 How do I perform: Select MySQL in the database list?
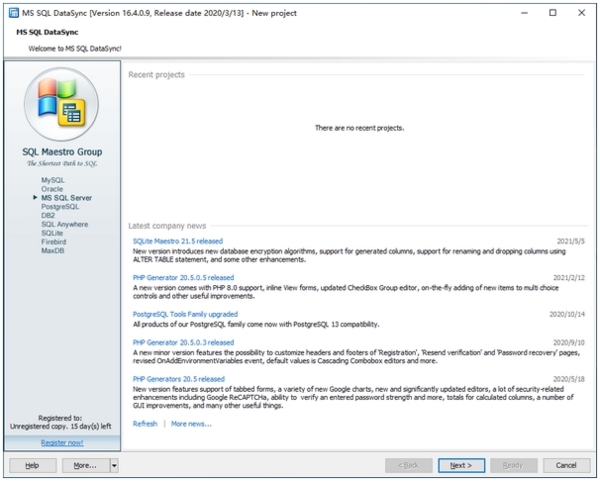(53, 180)
